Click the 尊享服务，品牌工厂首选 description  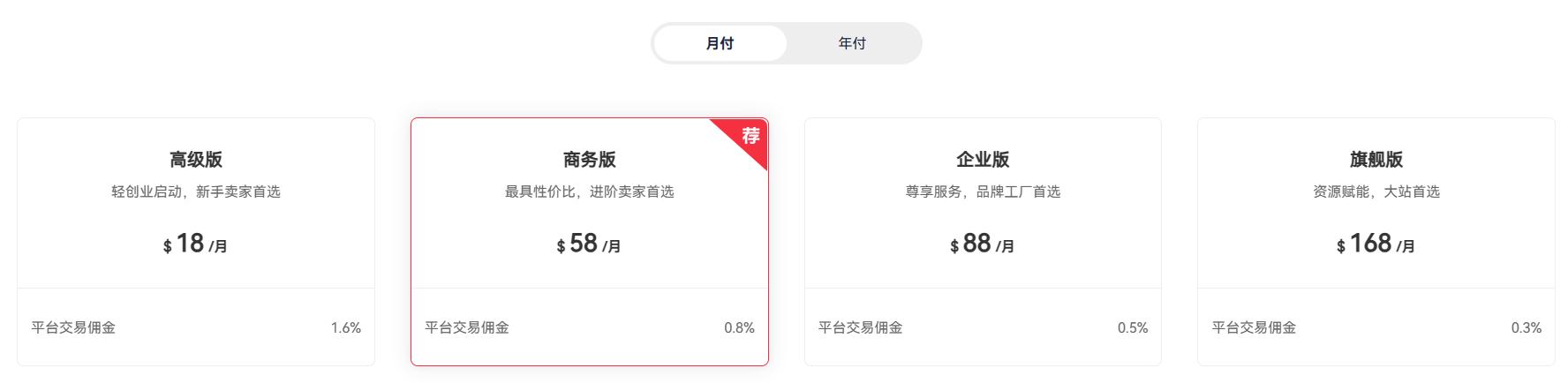tap(983, 191)
